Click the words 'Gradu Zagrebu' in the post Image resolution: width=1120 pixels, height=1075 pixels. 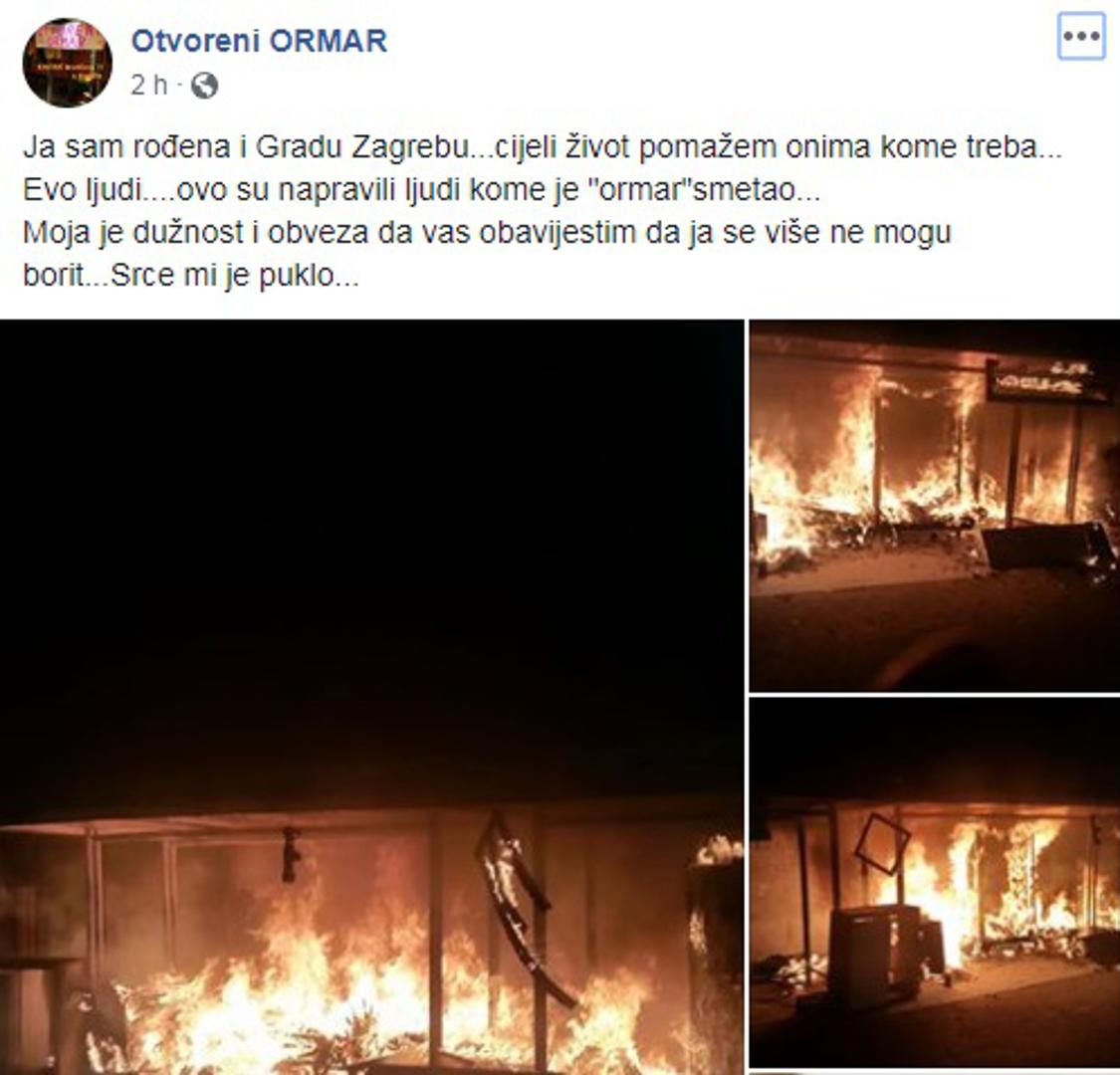click(x=362, y=148)
